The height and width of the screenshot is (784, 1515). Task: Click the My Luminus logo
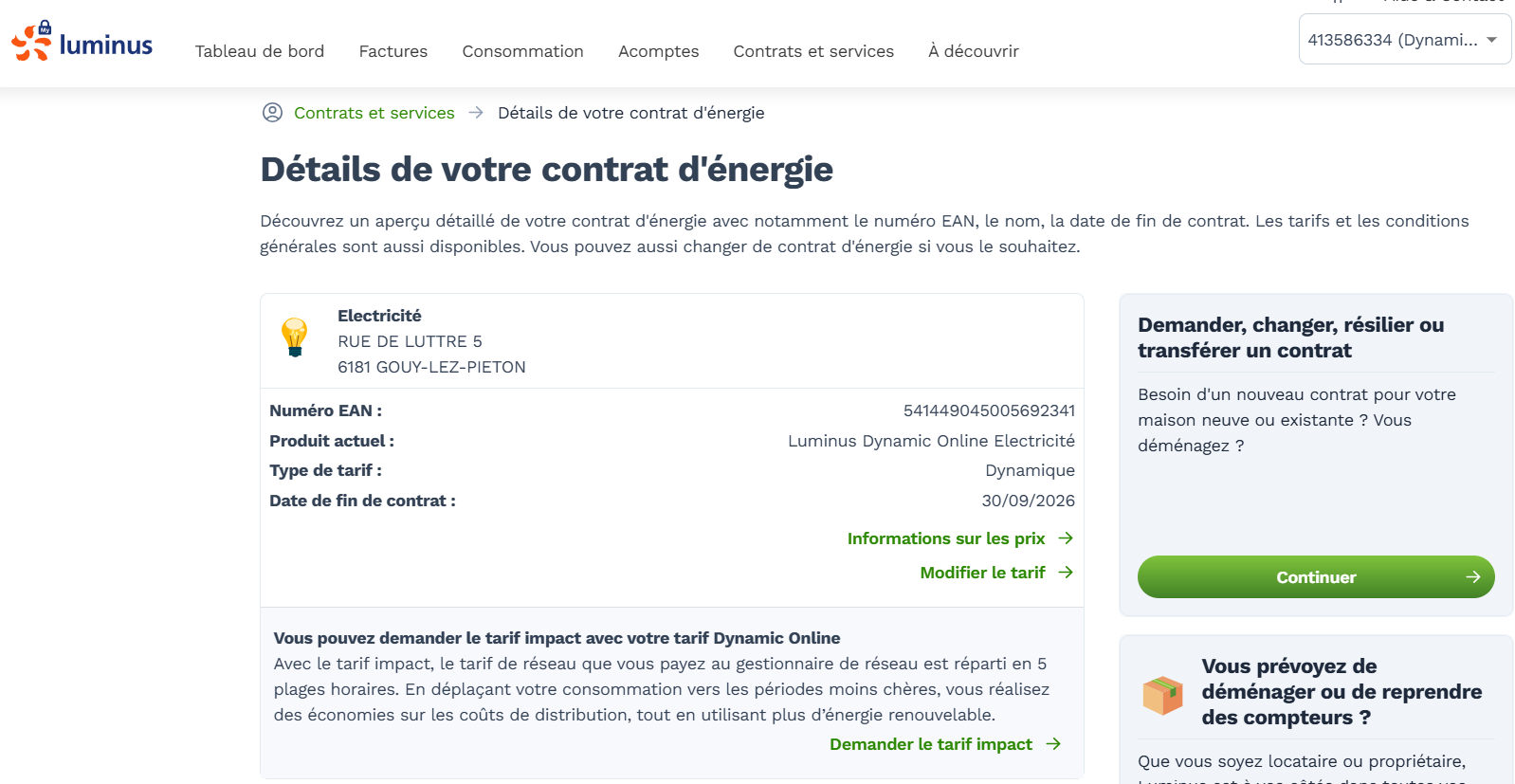click(x=82, y=42)
